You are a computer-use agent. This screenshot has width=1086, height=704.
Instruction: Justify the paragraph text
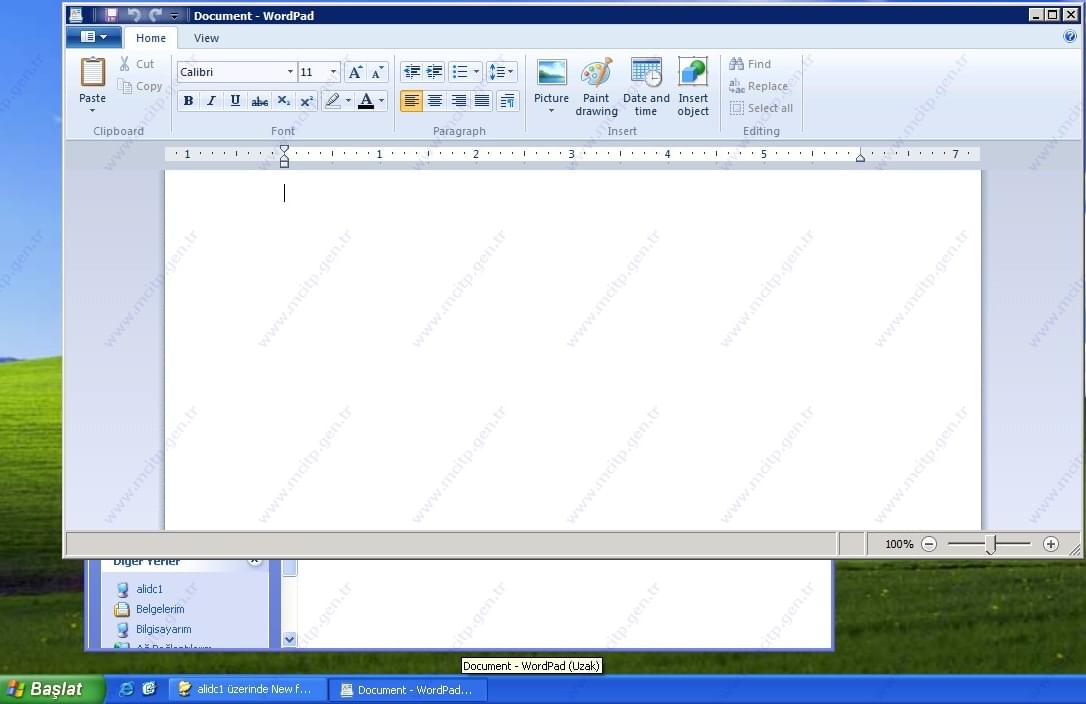pos(482,100)
